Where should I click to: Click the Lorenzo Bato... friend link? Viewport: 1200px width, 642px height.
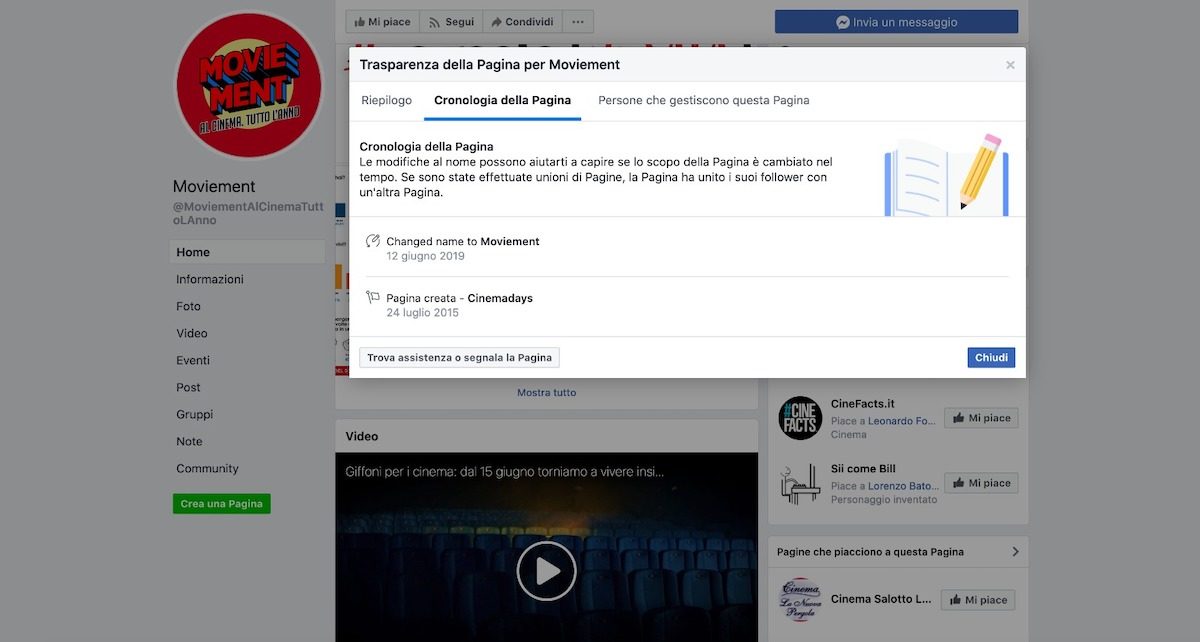902,487
